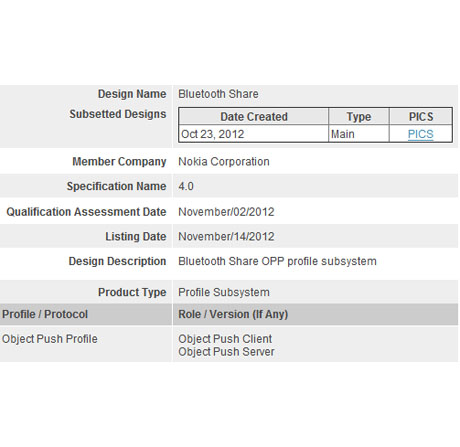The width and height of the screenshot is (460, 447).
Task: Click the Profile Subsystem product type
Action: click(x=224, y=292)
